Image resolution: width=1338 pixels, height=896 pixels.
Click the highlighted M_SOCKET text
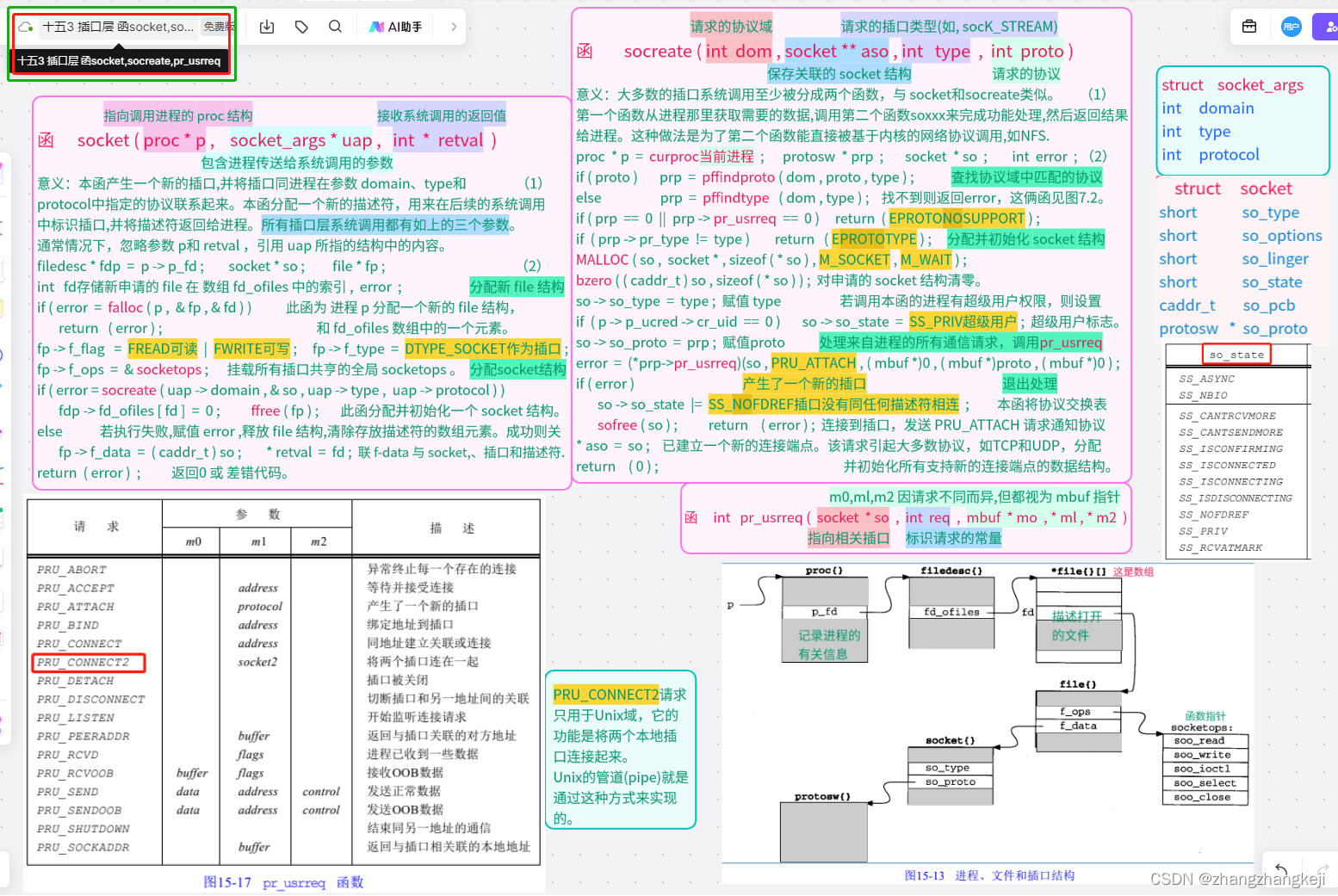(854, 260)
